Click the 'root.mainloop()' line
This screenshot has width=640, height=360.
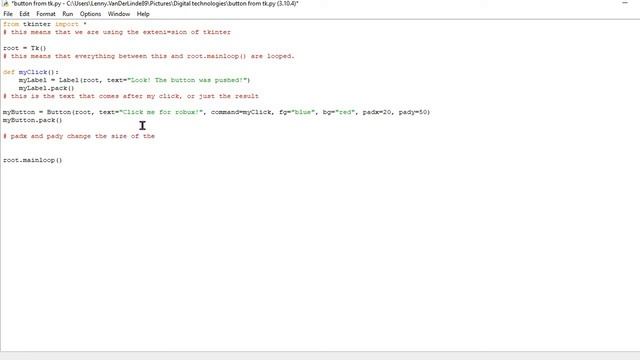(33, 160)
